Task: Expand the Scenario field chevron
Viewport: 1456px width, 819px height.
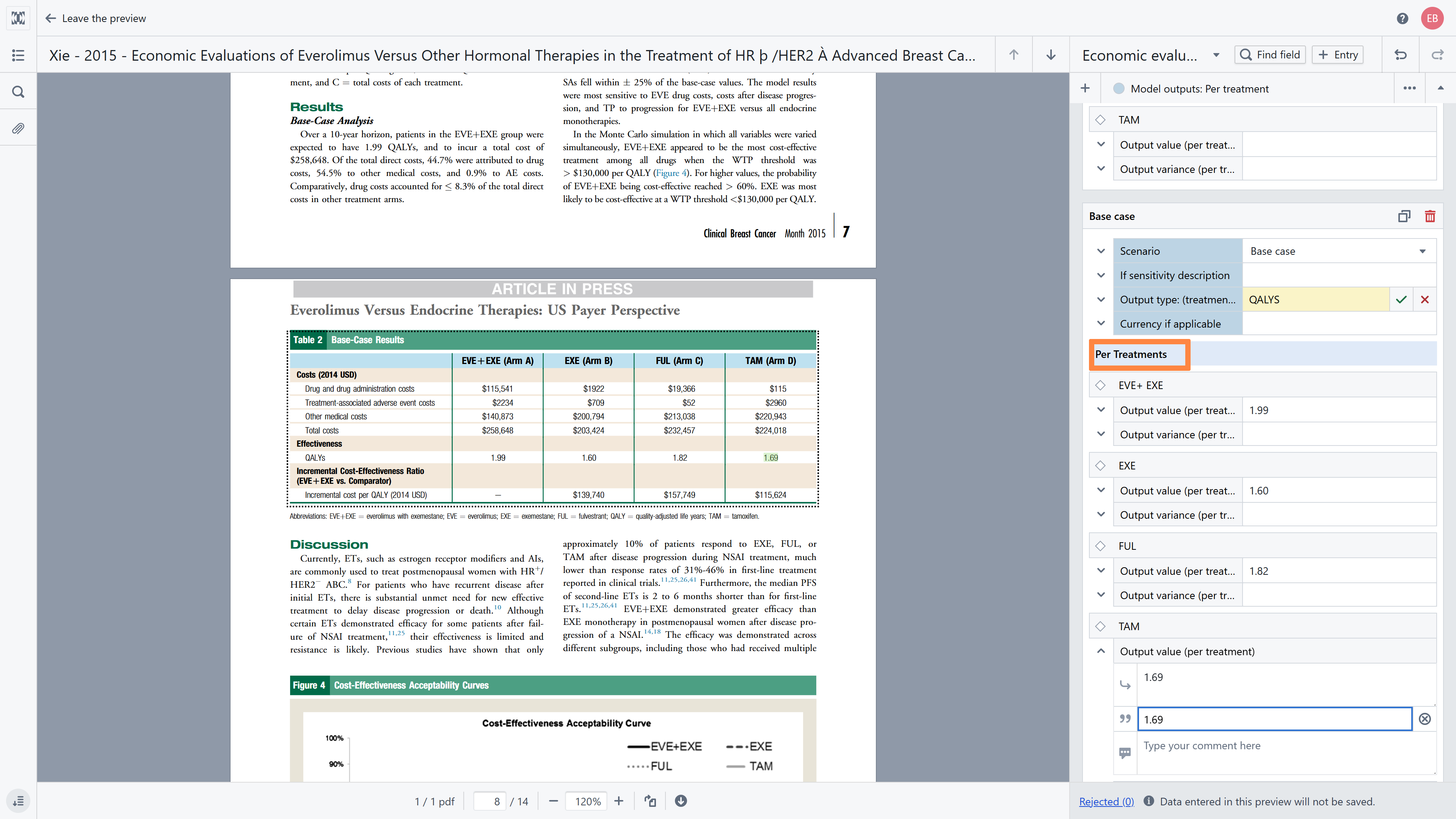Action: click(x=1101, y=251)
